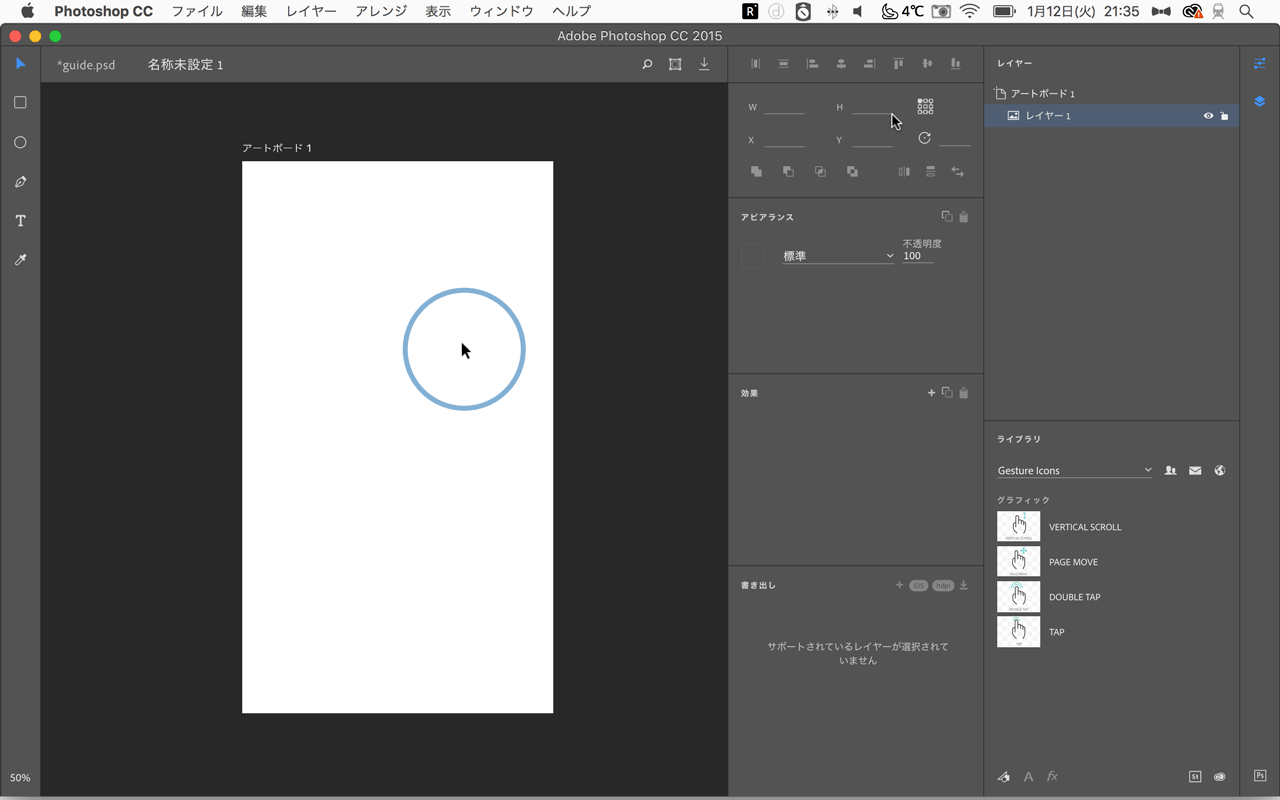The height and width of the screenshot is (800, 1280).
Task: Toggle the lock on レイヤー 1
Action: click(x=1224, y=116)
